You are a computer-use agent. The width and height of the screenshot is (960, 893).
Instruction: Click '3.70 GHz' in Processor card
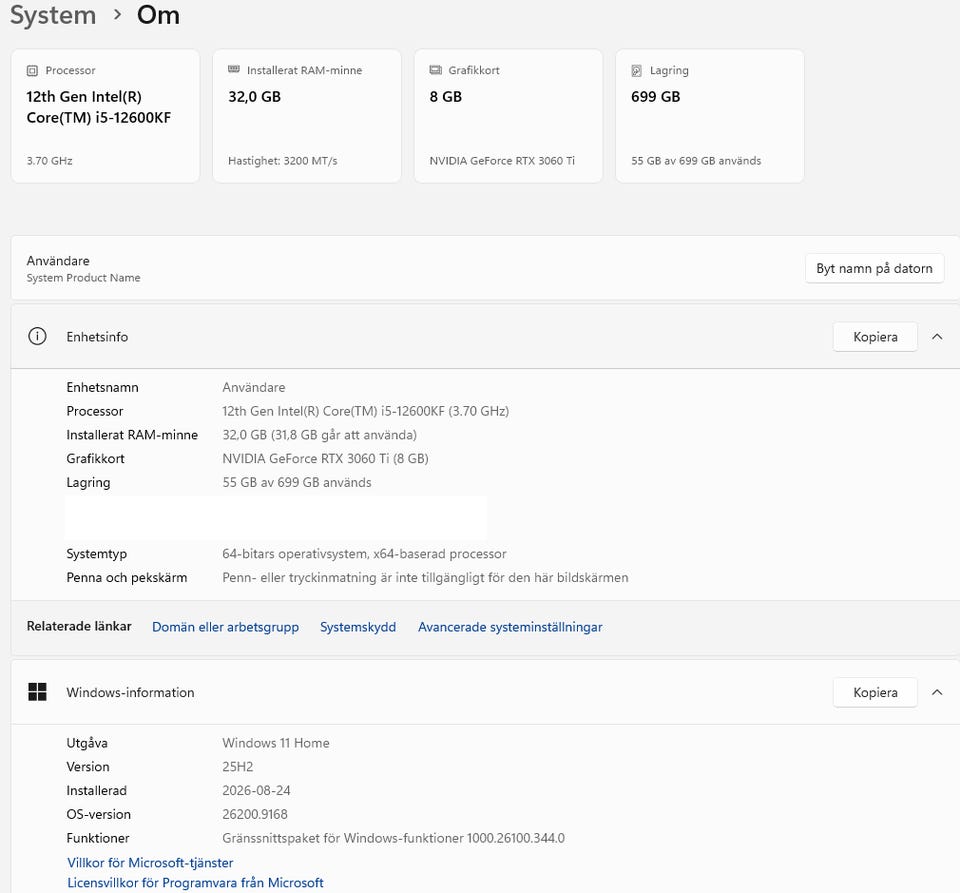(50, 161)
